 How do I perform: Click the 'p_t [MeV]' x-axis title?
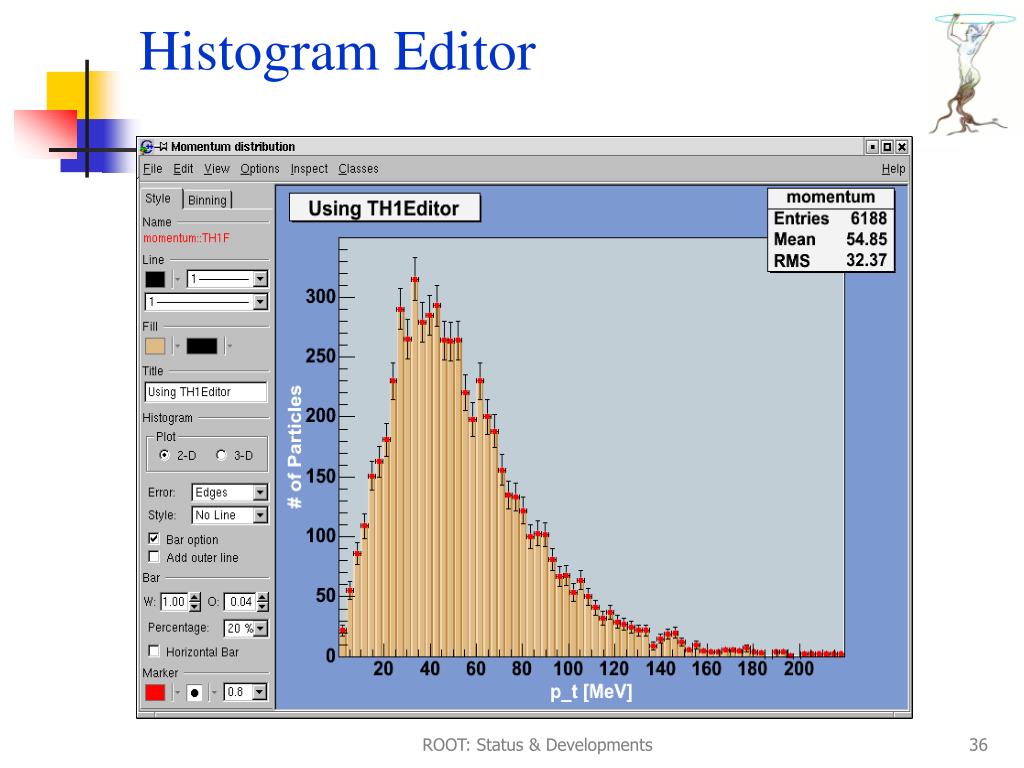click(591, 692)
